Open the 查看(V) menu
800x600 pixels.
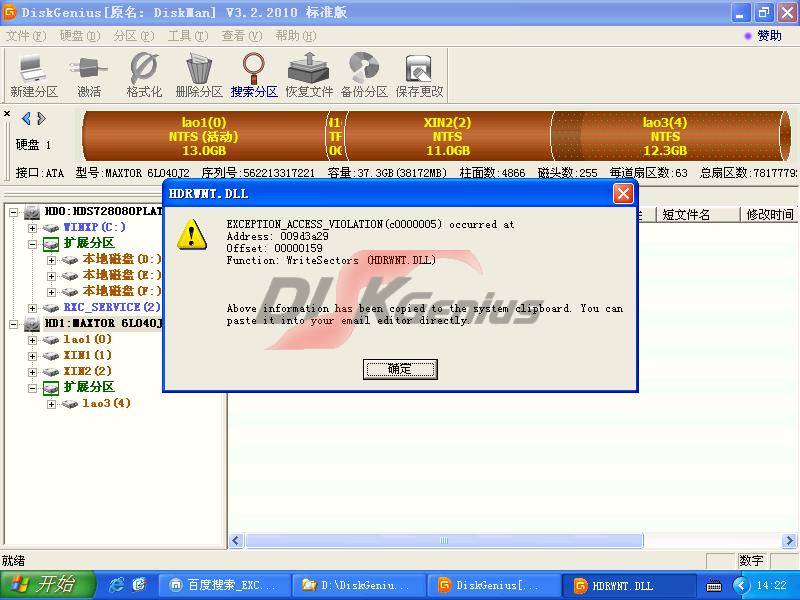pos(242,36)
